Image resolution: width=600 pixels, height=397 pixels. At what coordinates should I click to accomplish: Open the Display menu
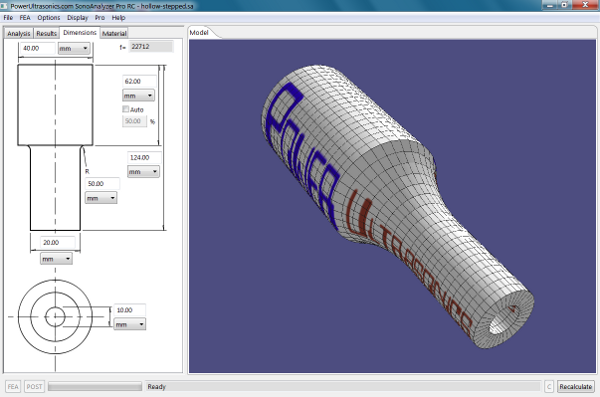point(77,18)
